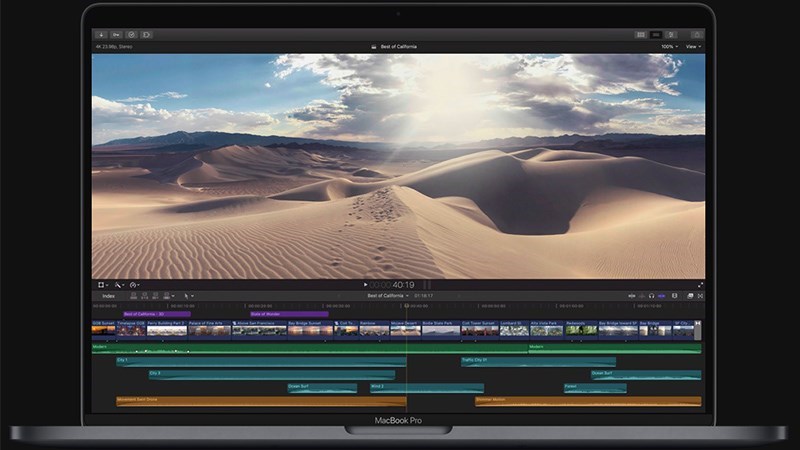The image size is (800, 450).
Task: Select the City 3 audio clip
Action: point(271,375)
